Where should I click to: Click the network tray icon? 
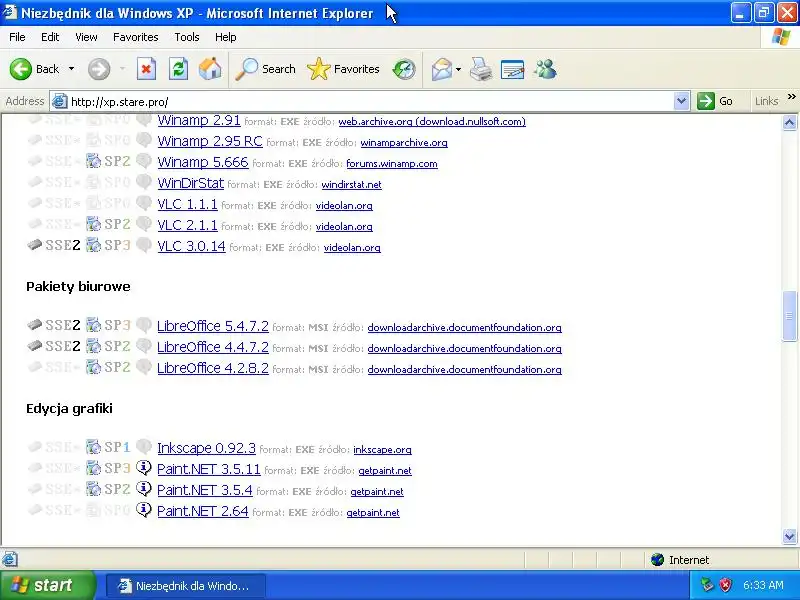(x=707, y=585)
